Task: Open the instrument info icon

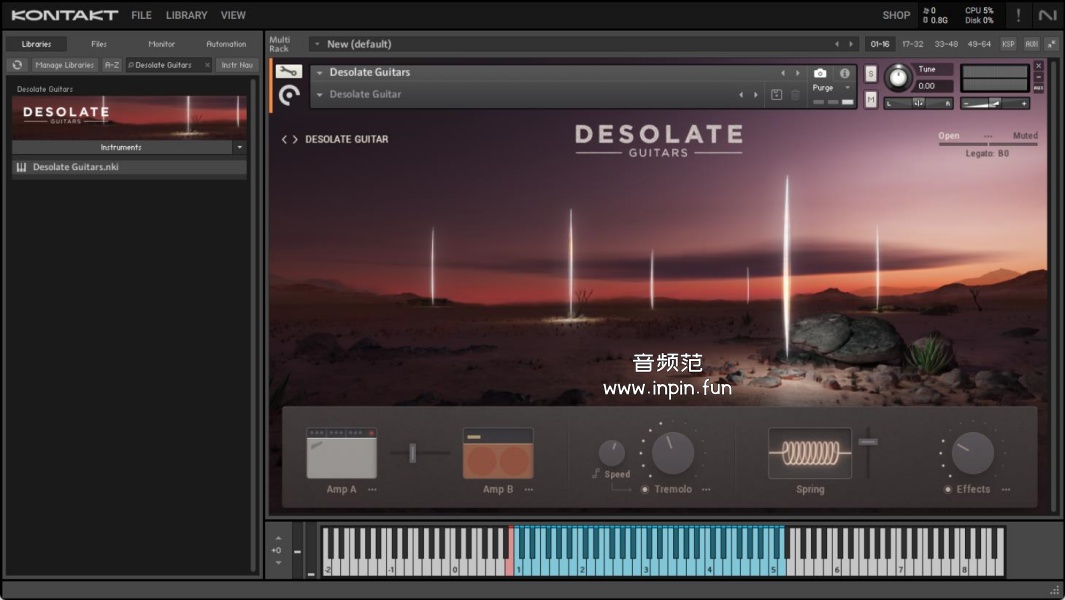Action: [x=844, y=73]
